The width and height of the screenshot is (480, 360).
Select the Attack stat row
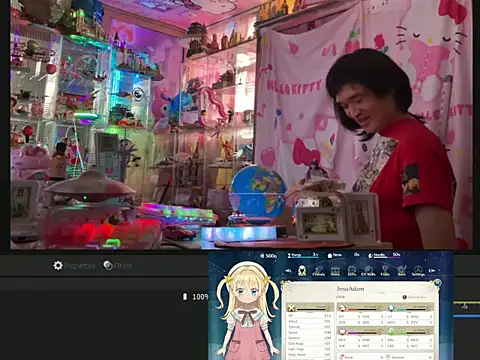[309, 321]
